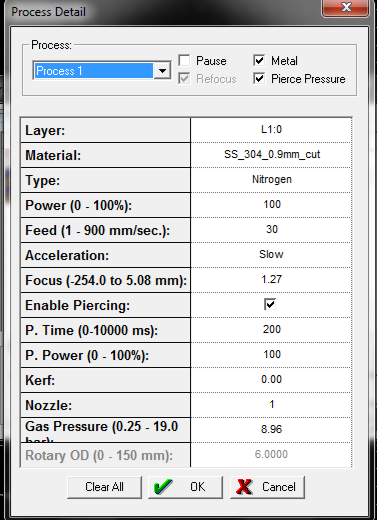
Task: Edit the P. Power value 100
Action: (x=271, y=355)
